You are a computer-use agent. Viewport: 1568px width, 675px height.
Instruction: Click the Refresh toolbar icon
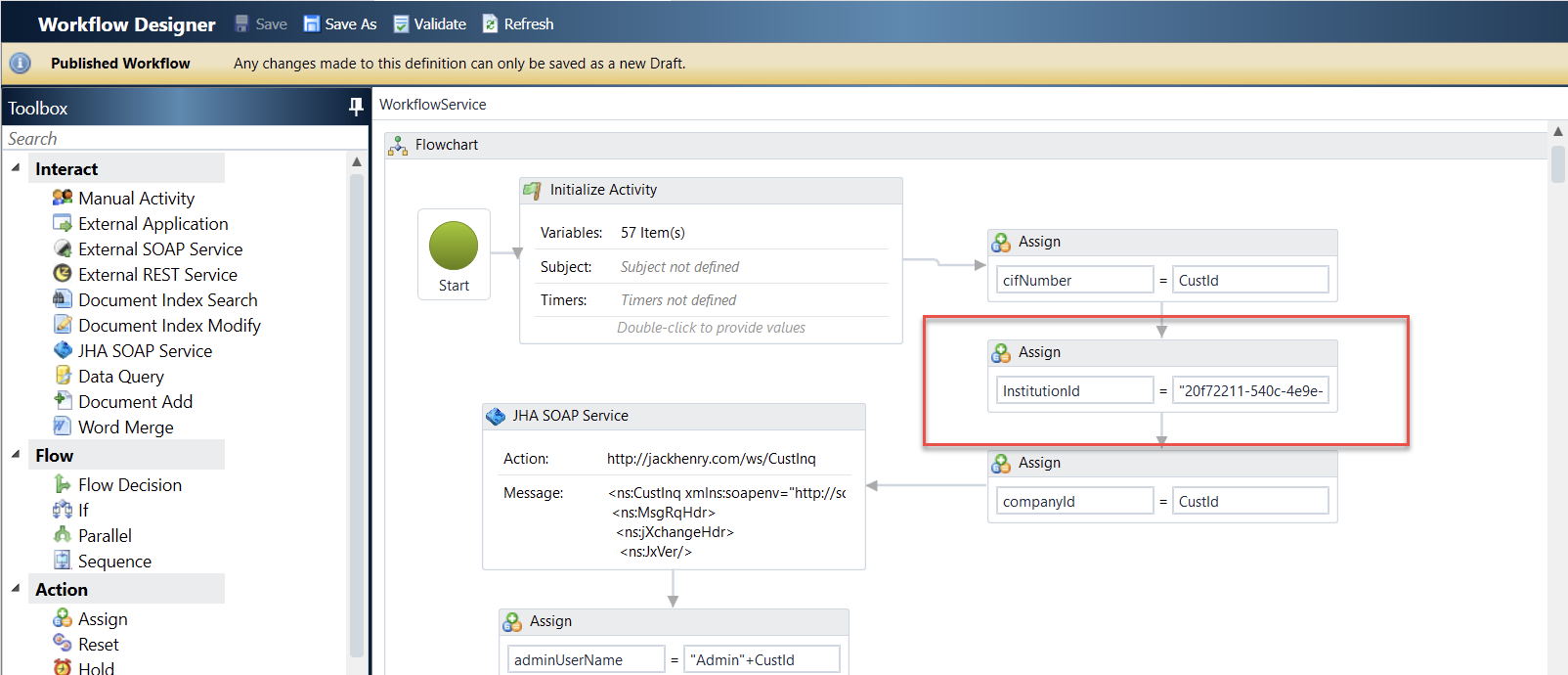tap(491, 24)
